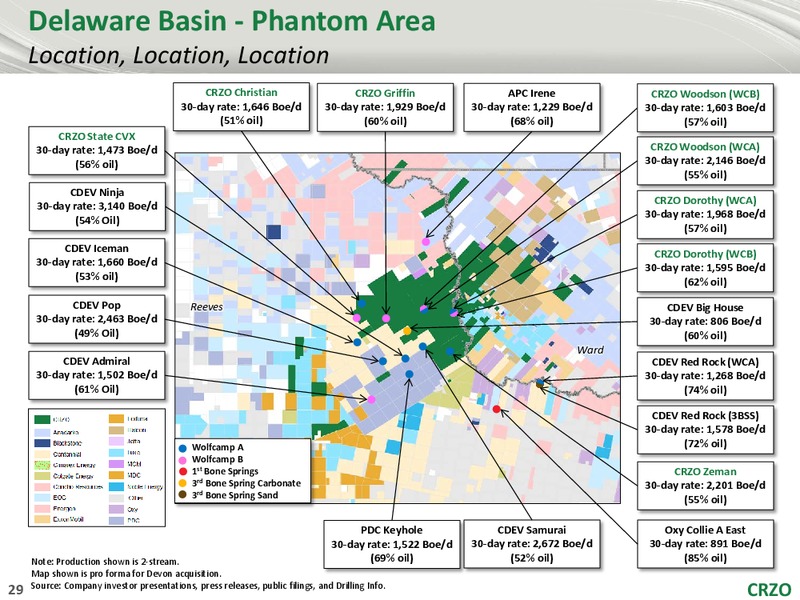Click the CDEV Ninja callout box
Viewport: 800px width, 600px height.
pos(97,206)
